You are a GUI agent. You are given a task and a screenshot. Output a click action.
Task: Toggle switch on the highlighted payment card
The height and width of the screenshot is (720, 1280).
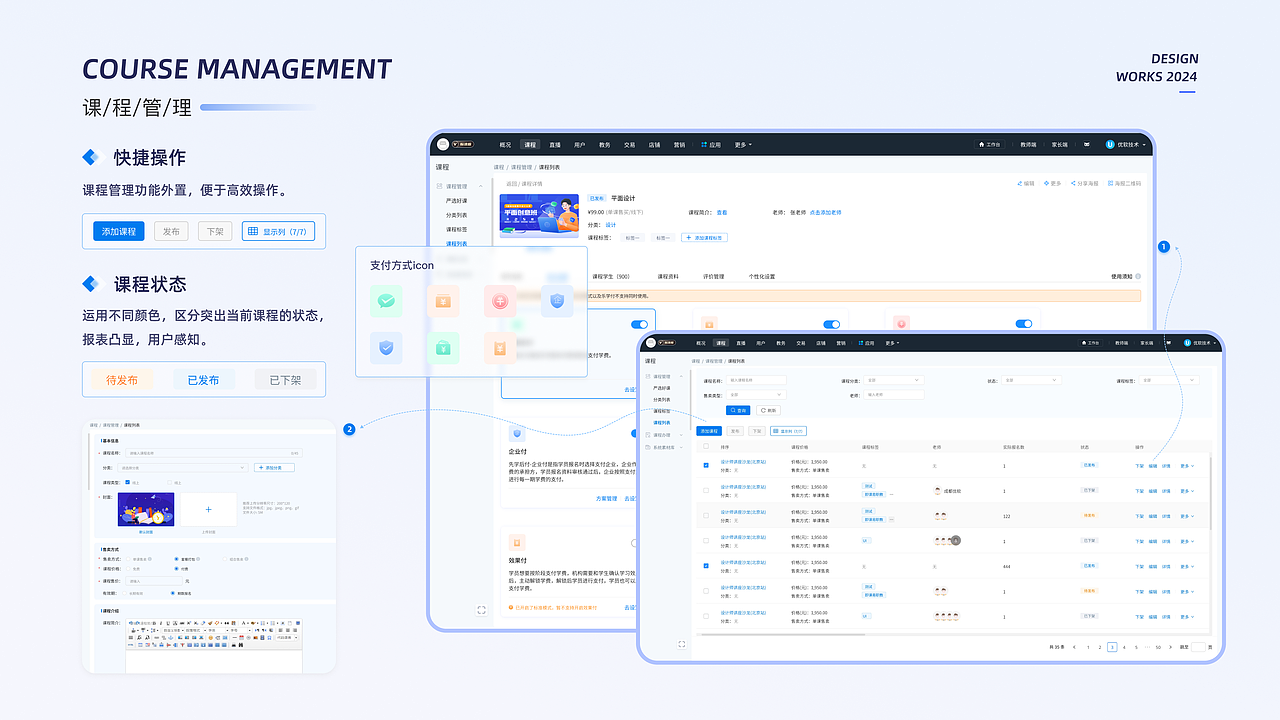coord(639,324)
